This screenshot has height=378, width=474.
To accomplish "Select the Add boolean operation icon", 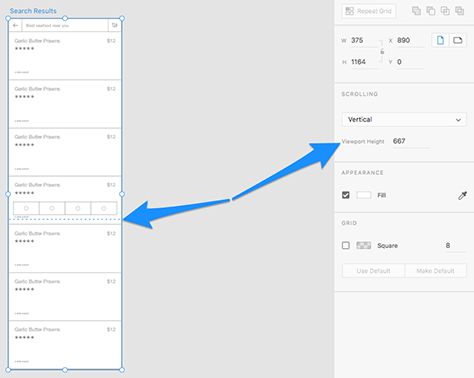I will [416, 11].
